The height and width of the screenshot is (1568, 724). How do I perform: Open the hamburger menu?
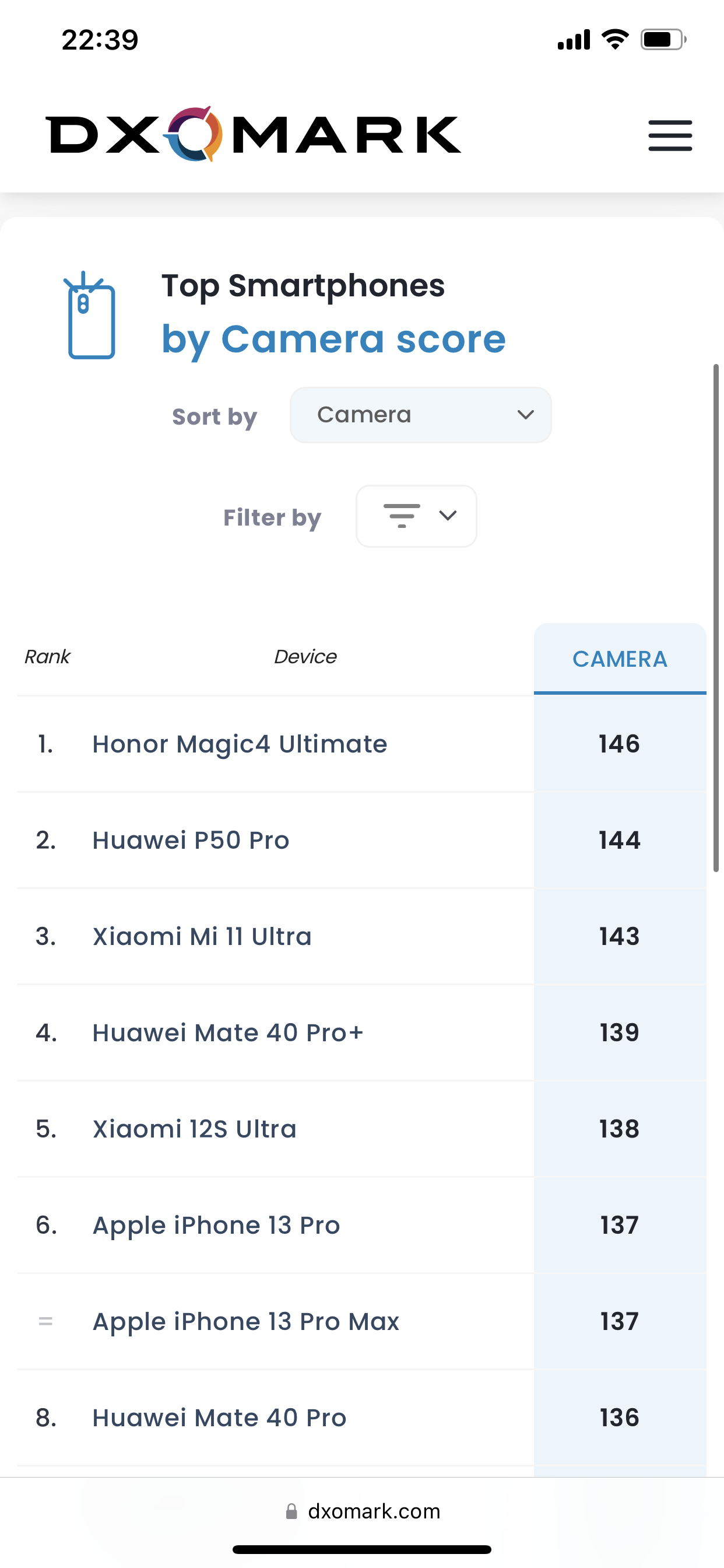[x=670, y=135]
